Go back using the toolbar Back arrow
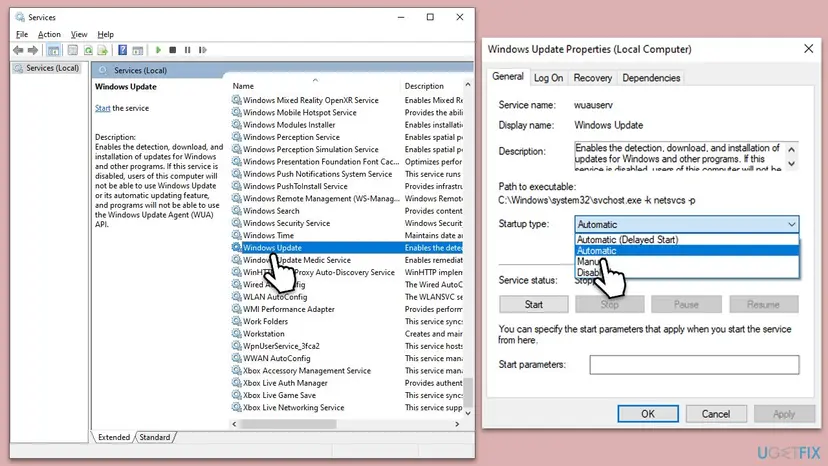 click(18, 50)
